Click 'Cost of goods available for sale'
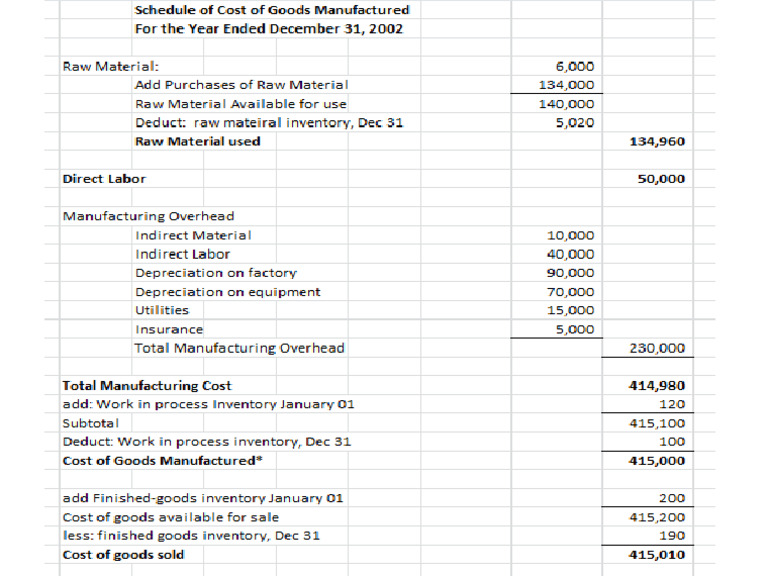Screen dimensions: 768x576 [x=170, y=518]
